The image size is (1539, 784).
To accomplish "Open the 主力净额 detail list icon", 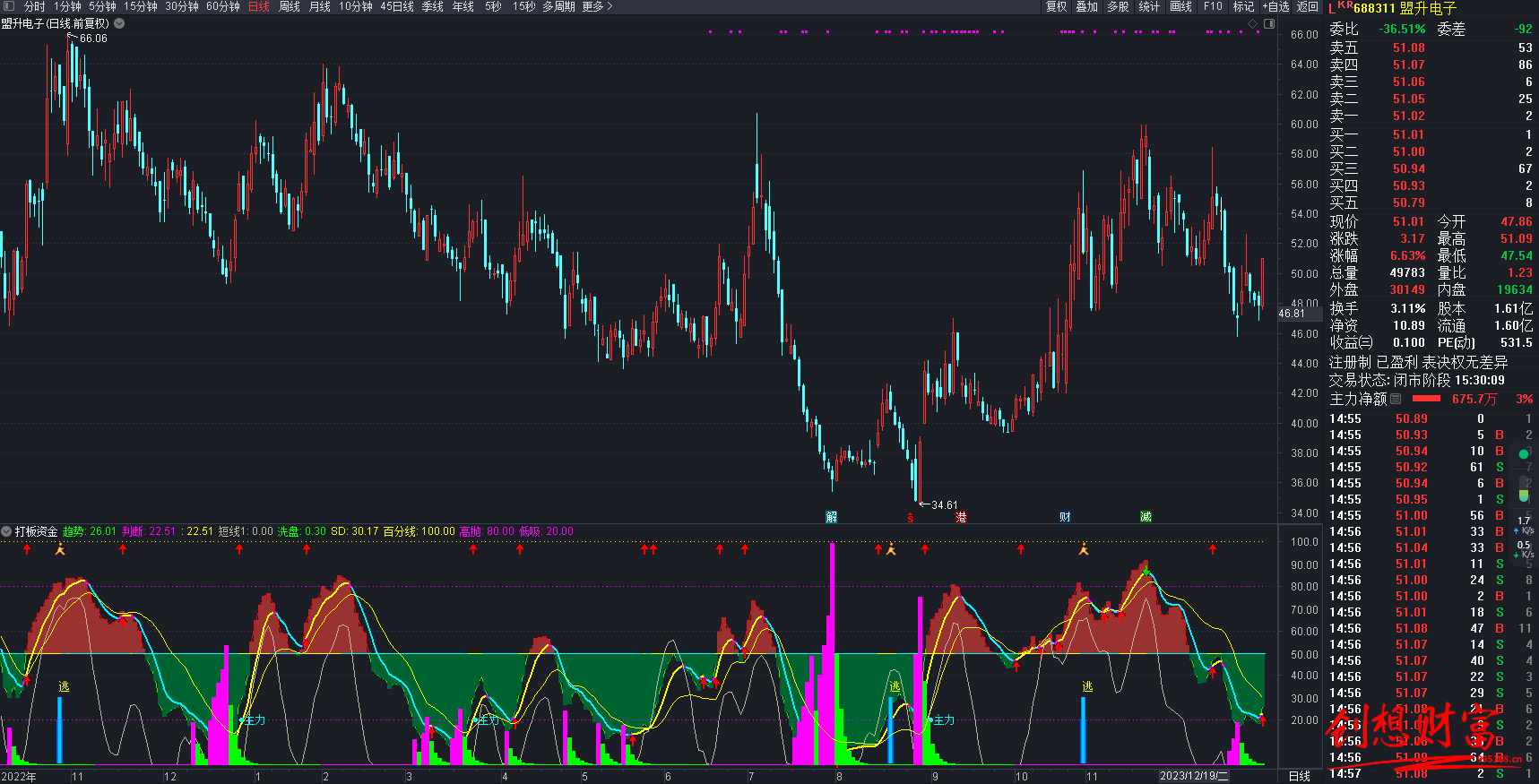I will point(1396,399).
